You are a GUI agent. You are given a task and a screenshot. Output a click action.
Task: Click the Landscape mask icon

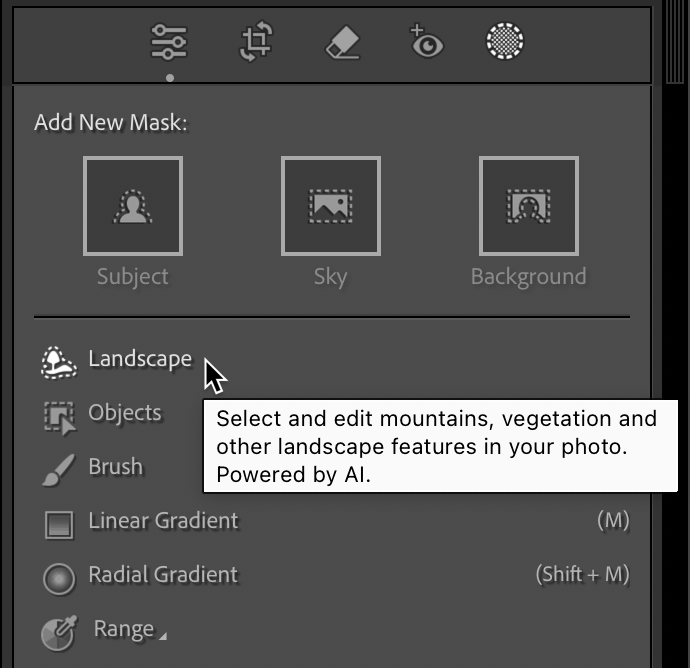(59, 363)
